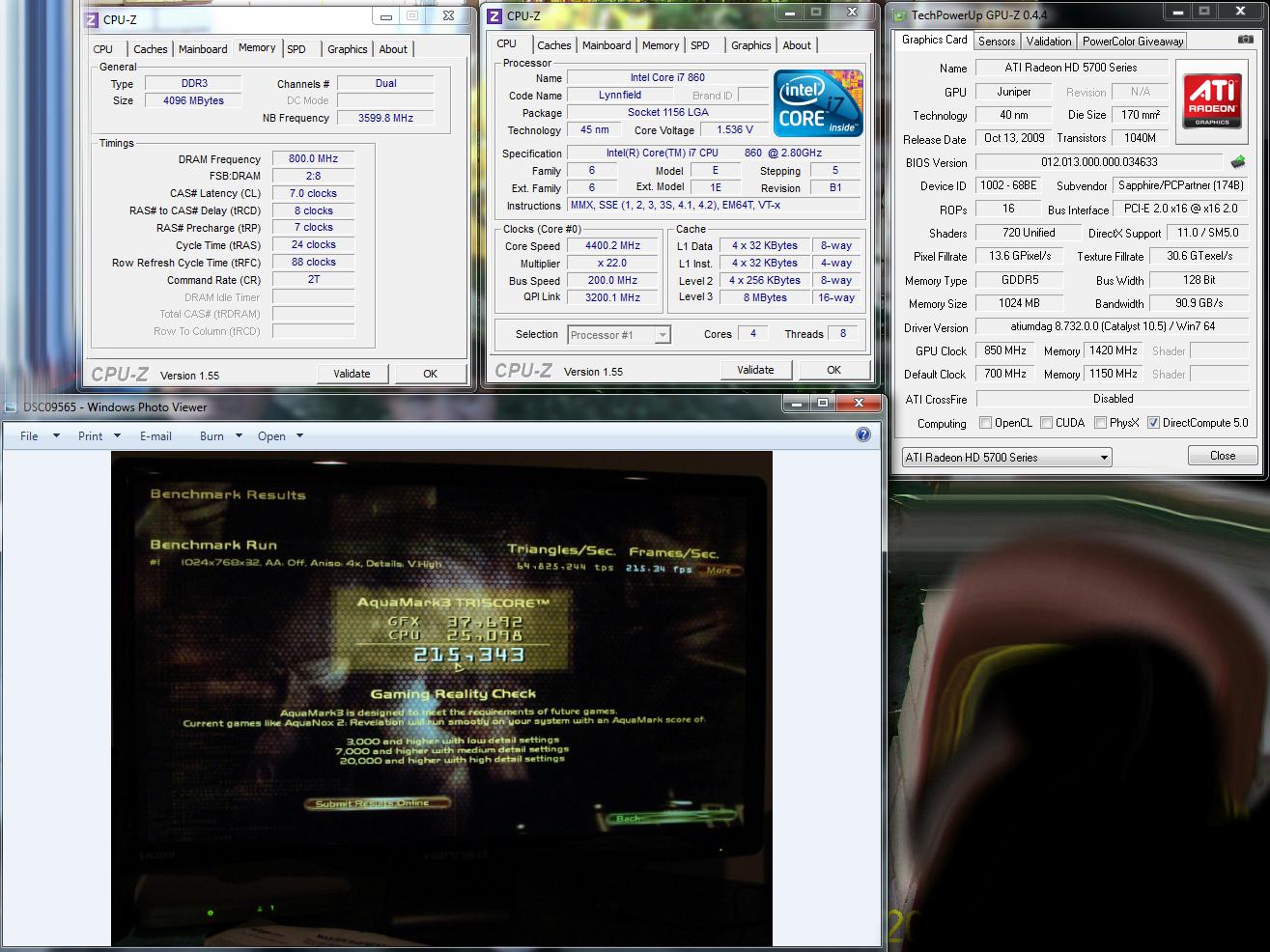The width and height of the screenshot is (1270, 952).
Task: Click the NB Frequency 3599.8 MHz value
Action: click(x=385, y=118)
